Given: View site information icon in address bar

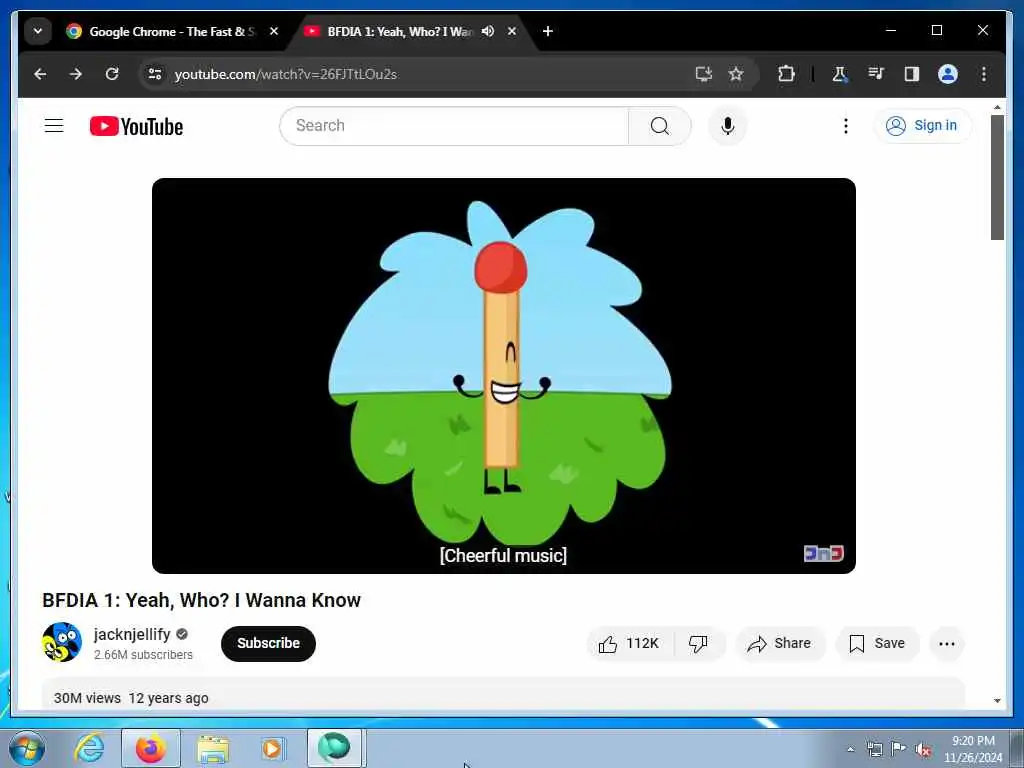Looking at the screenshot, I should [155, 74].
